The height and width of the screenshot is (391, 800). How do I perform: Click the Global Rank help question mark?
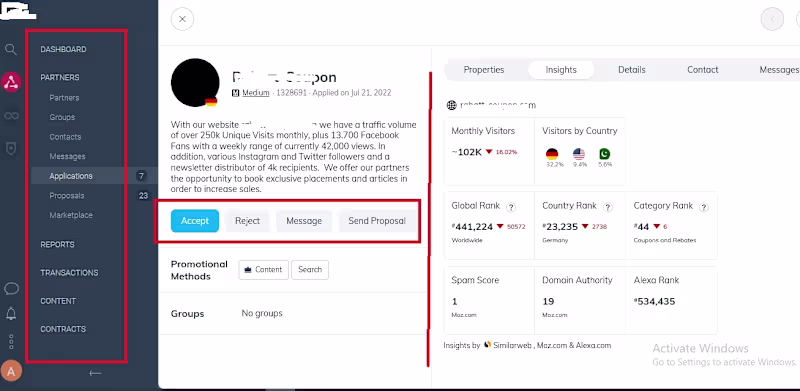[511, 207]
